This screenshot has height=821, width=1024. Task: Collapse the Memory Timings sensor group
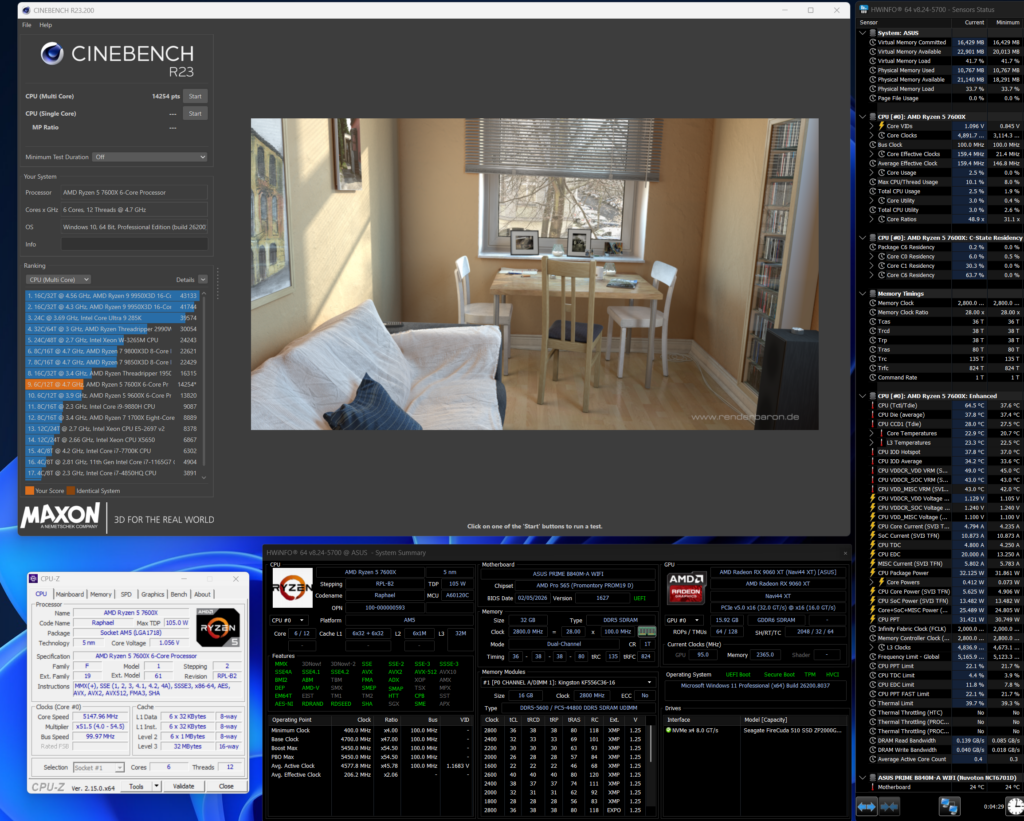[x=862, y=293]
